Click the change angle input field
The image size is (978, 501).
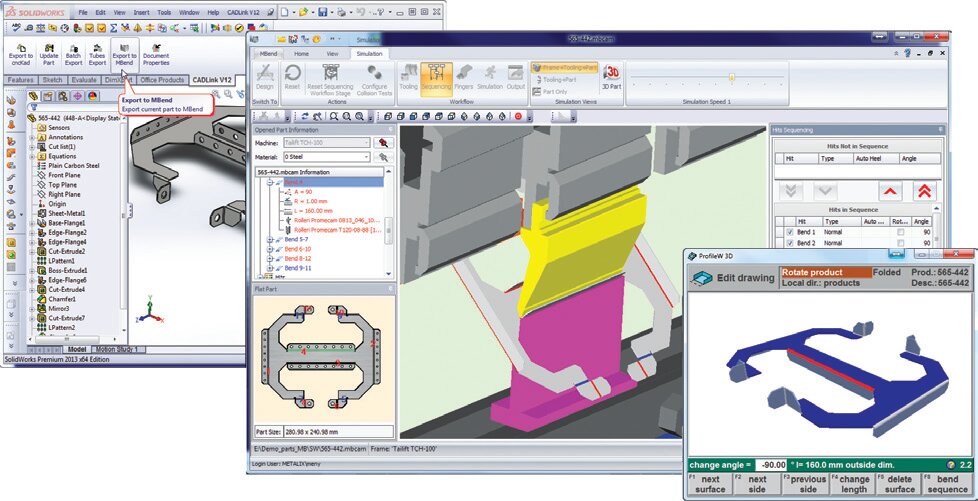pos(771,465)
